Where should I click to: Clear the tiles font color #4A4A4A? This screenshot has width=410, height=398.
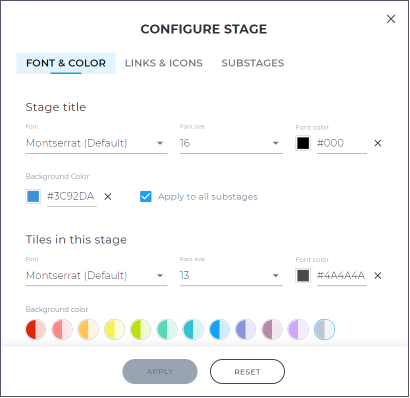(378, 276)
